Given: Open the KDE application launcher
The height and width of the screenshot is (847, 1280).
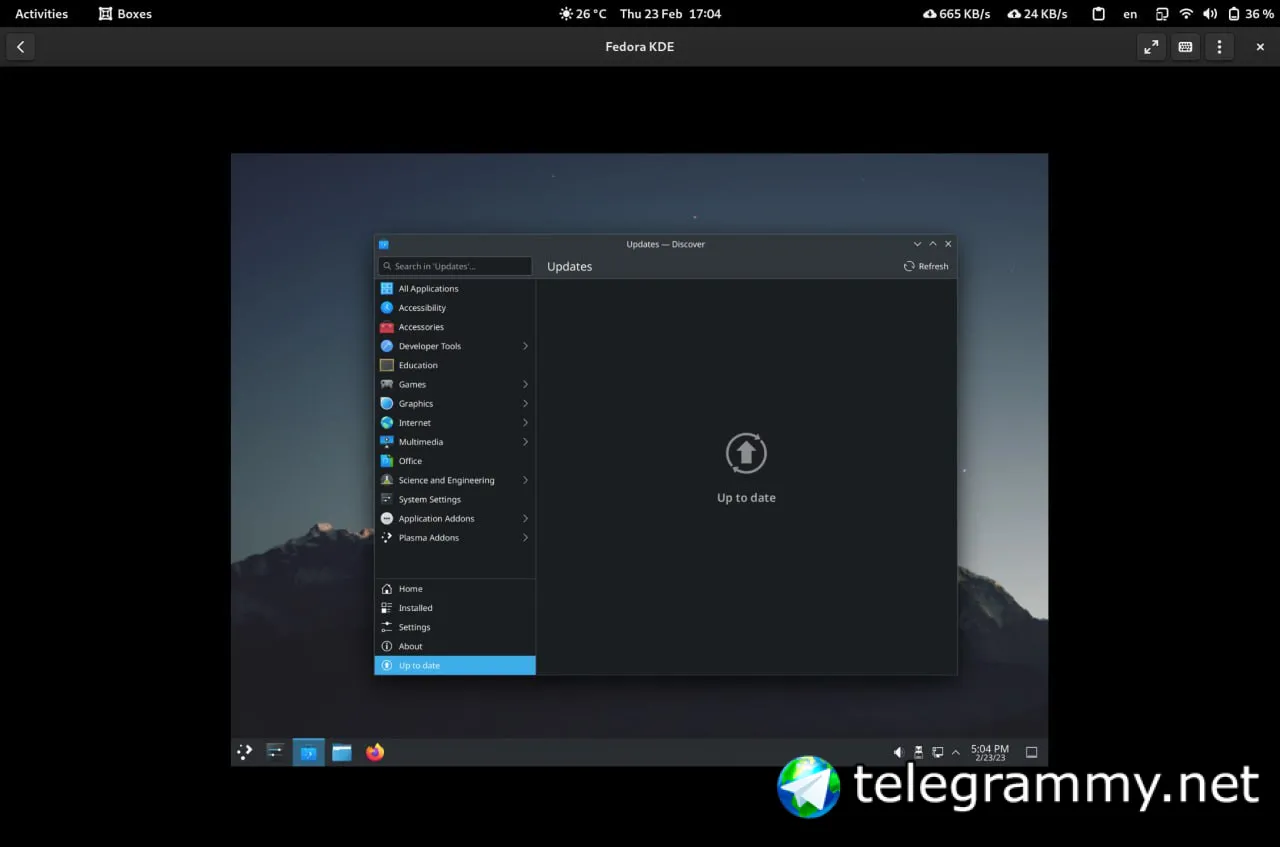Looking at the screenshot, I should coord(244,752).
